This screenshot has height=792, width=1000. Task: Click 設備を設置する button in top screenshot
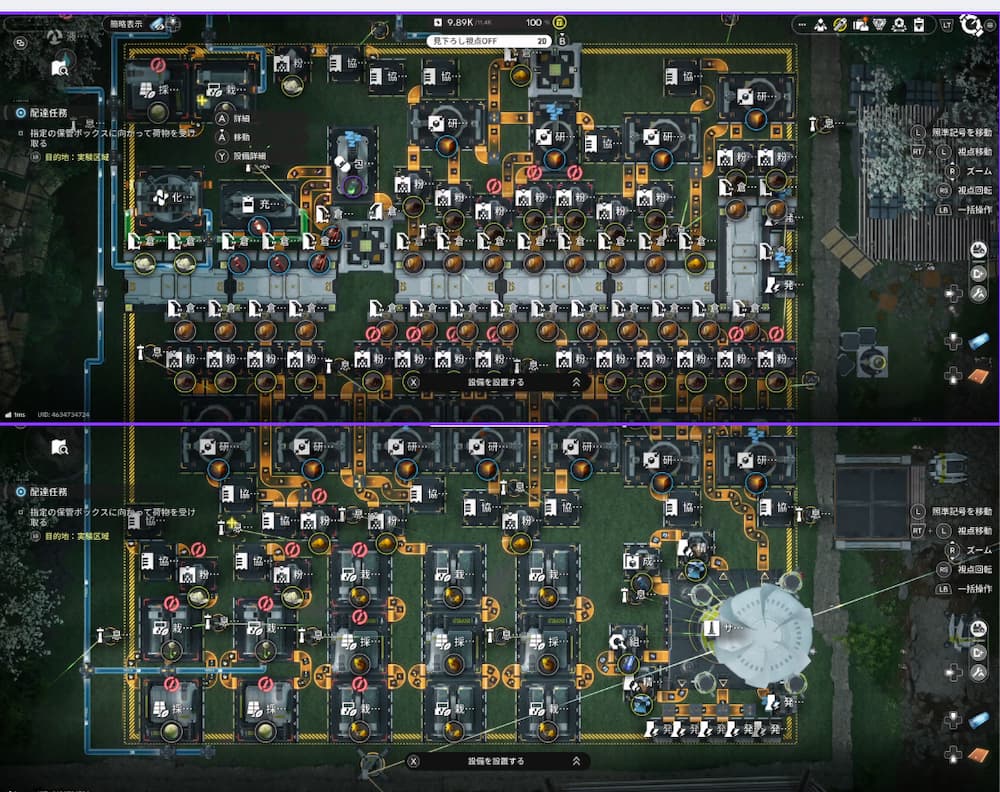click(496, 382)
